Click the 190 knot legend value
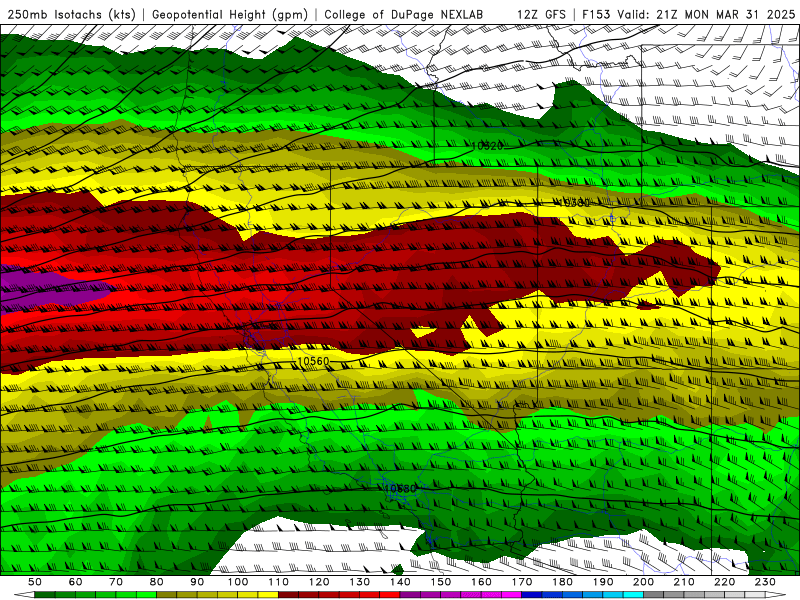The image size is (800, 600). pos(603,582)
